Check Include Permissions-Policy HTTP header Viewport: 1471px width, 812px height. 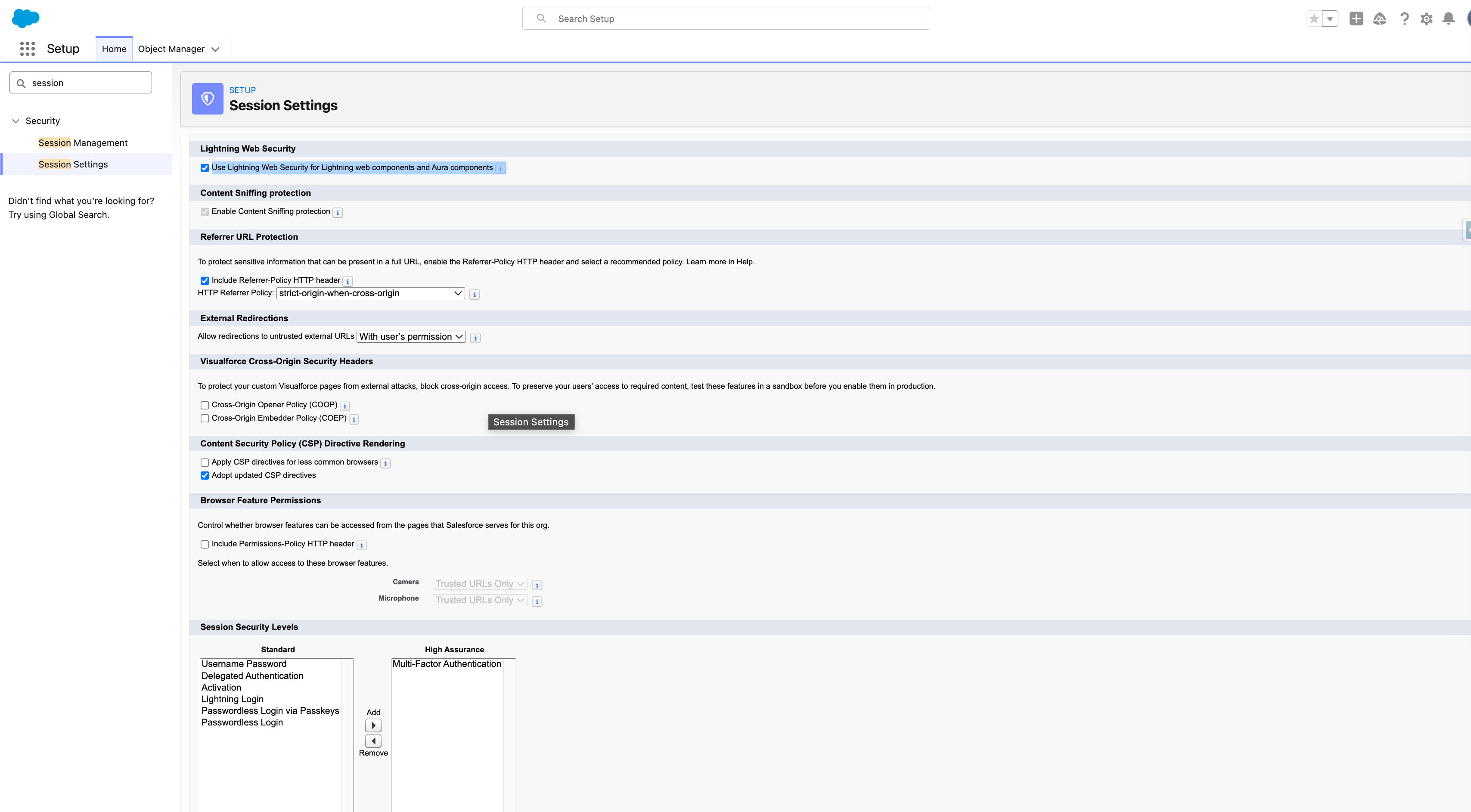pyautogui.click(x=205, y=545)
